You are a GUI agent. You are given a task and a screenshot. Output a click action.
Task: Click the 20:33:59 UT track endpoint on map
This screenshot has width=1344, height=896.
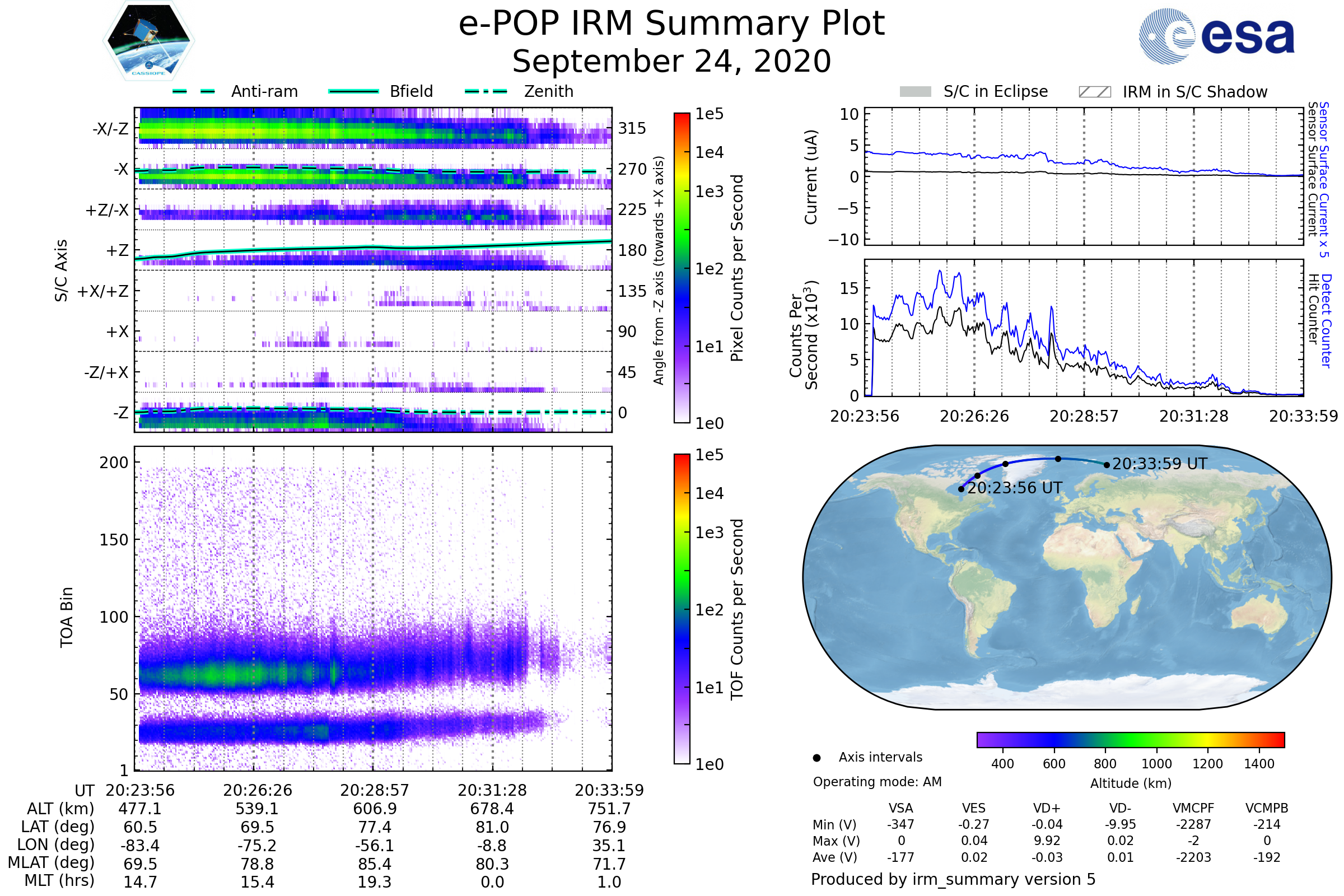click(x=1107, y=465)
